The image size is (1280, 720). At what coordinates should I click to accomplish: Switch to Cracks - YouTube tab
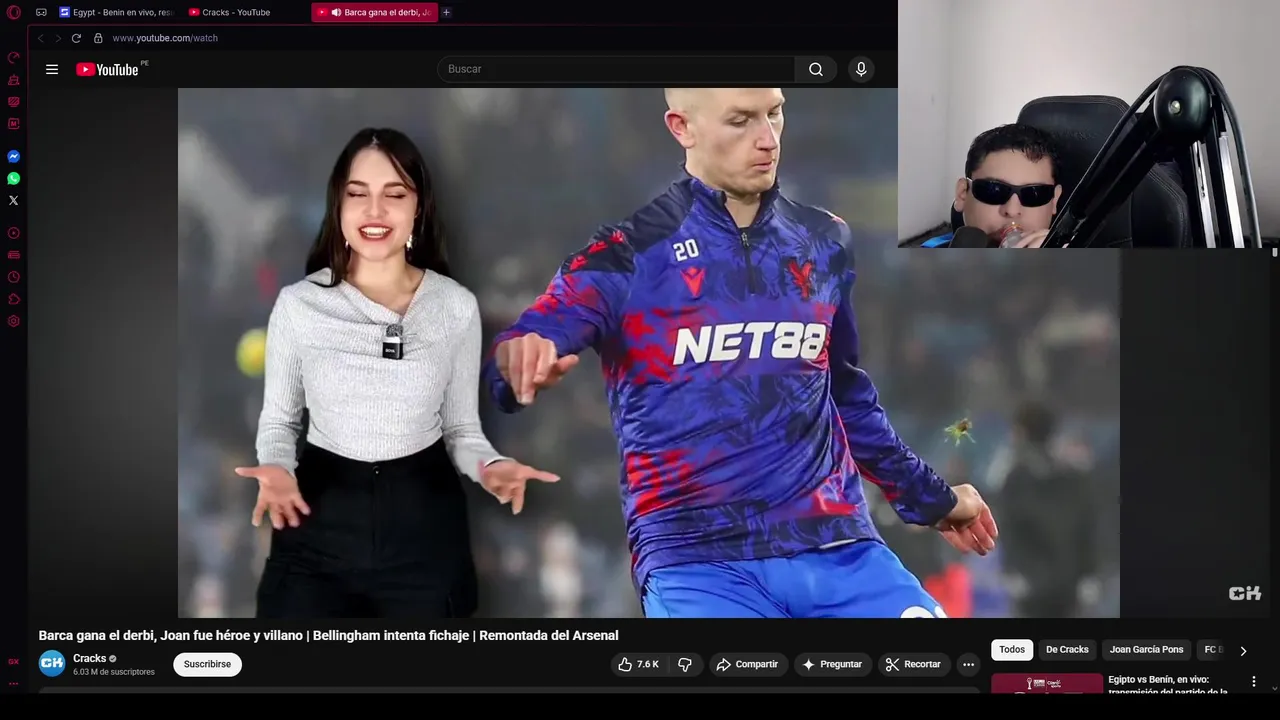229,12
